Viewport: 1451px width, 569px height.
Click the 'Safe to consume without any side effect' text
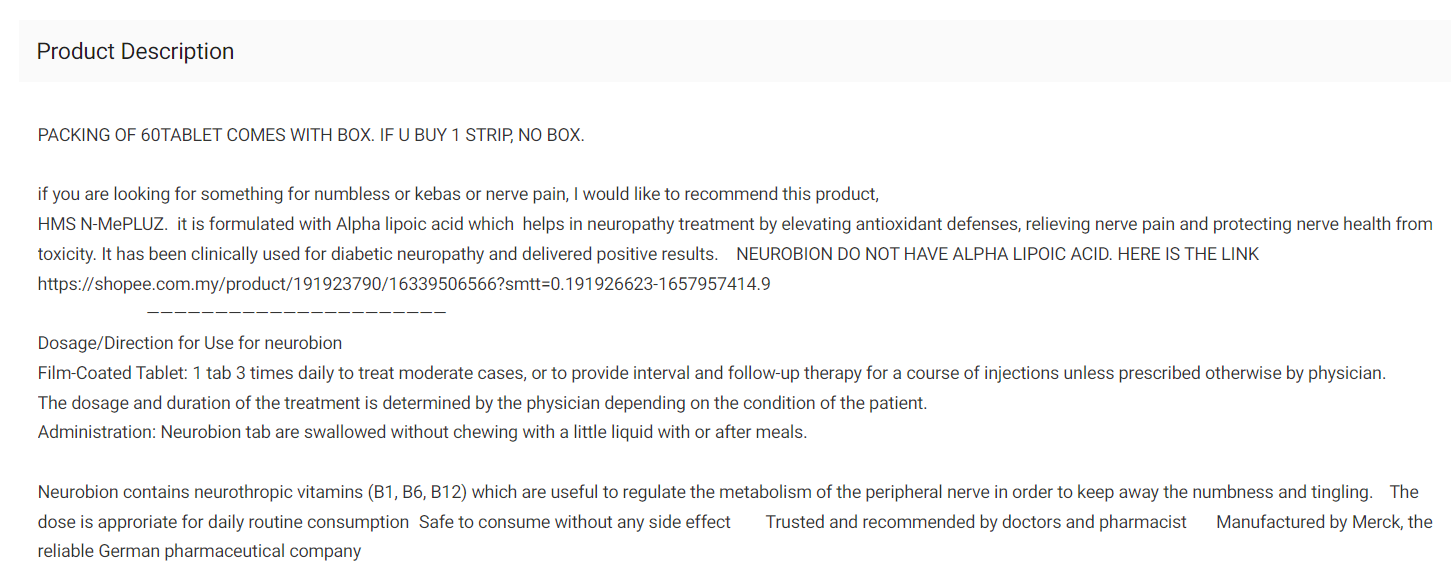(575, 522)
